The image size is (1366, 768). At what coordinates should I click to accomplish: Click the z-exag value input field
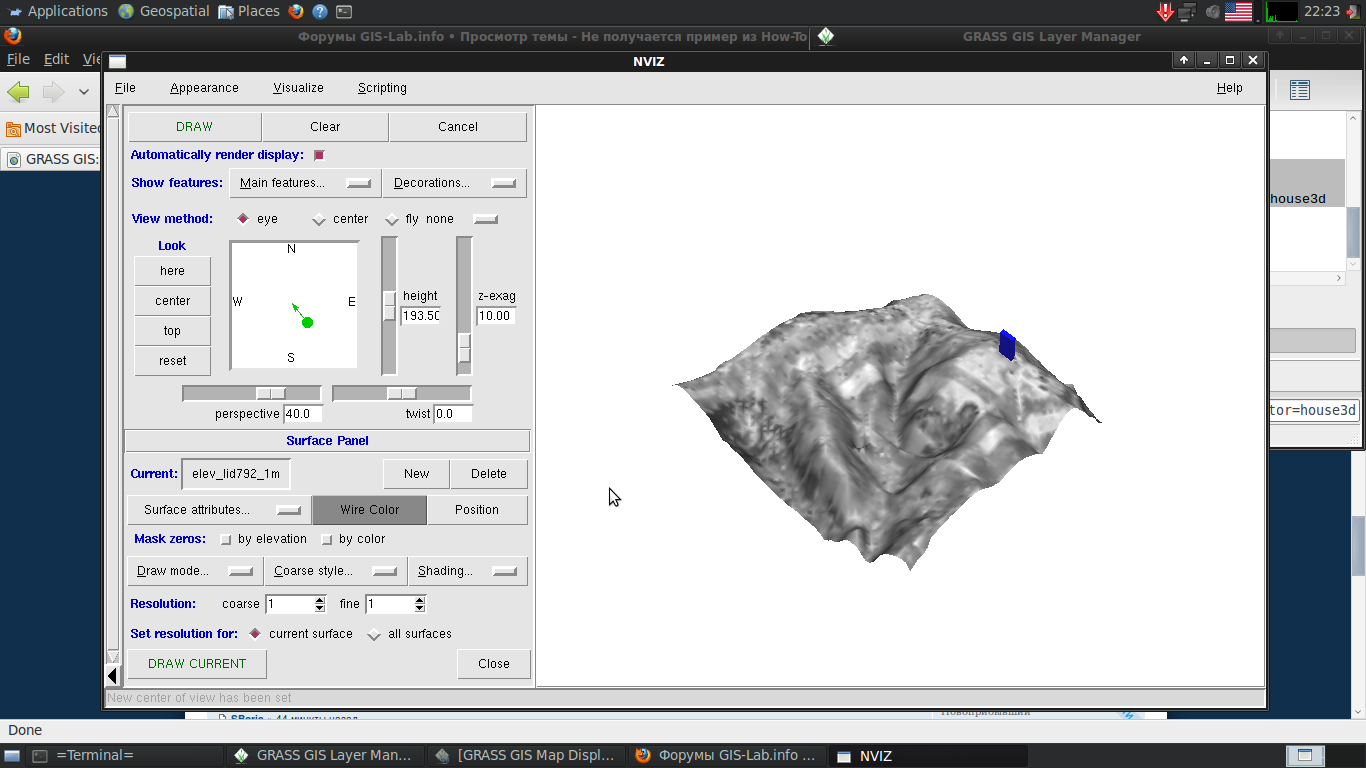495,316
